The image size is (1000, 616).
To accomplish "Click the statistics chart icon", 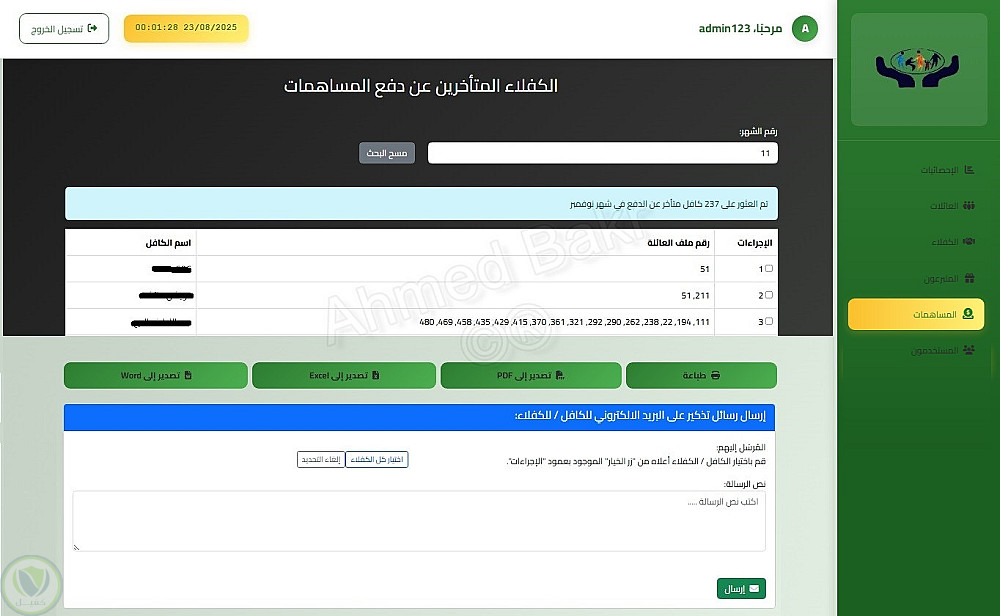I will (x=969, y=170).
